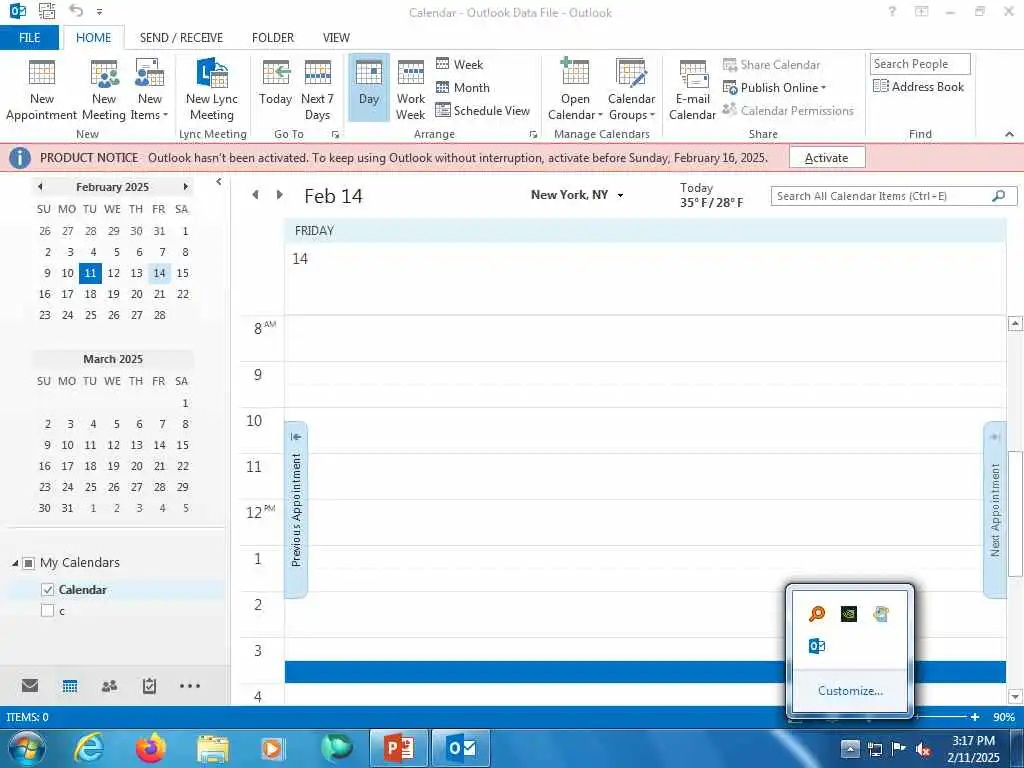Open Internet Explorer from the taskbar
1024x768 pixels.
click(89, 748)
